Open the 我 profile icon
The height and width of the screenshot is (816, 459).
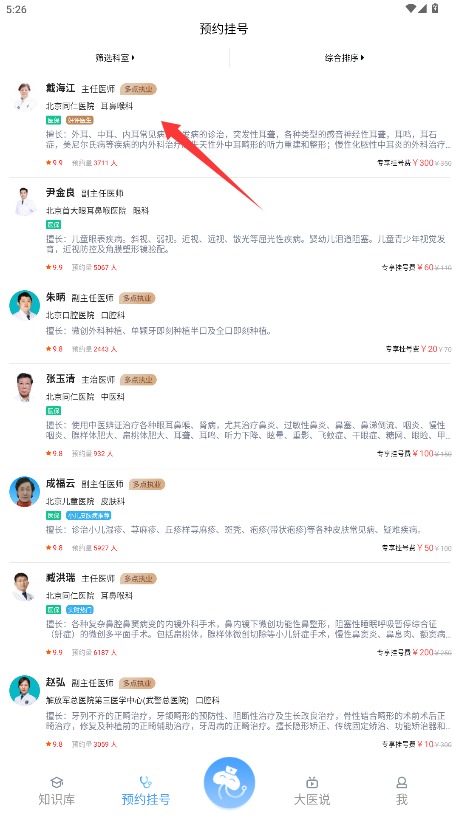401,782
